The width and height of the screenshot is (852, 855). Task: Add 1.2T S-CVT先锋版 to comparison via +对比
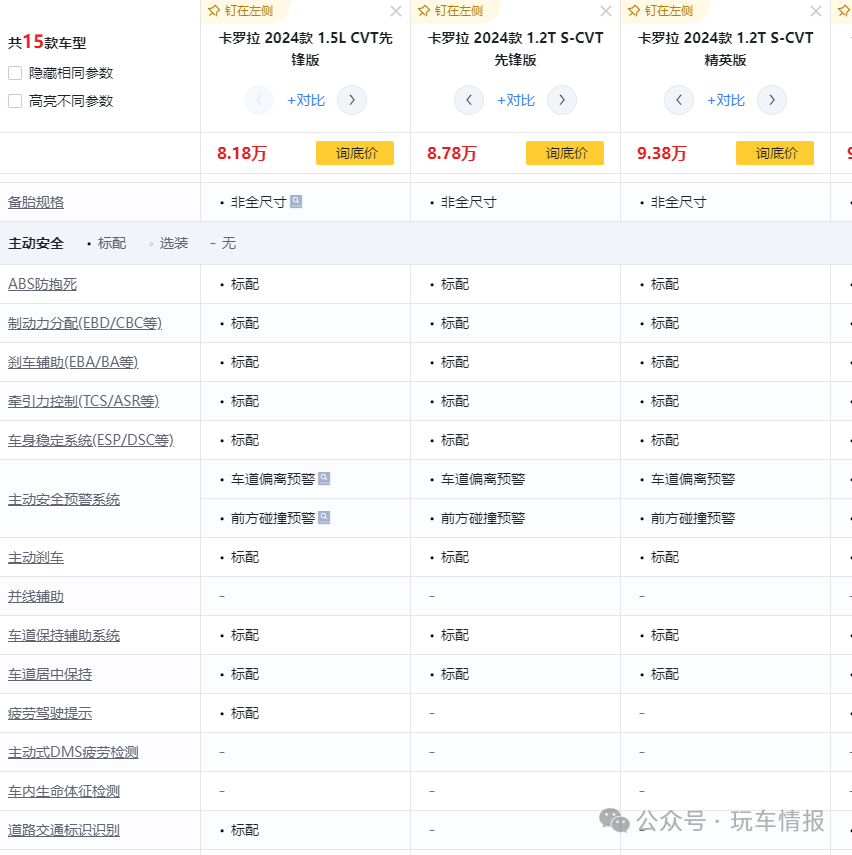pyautogui.click(x=516, y=100)
